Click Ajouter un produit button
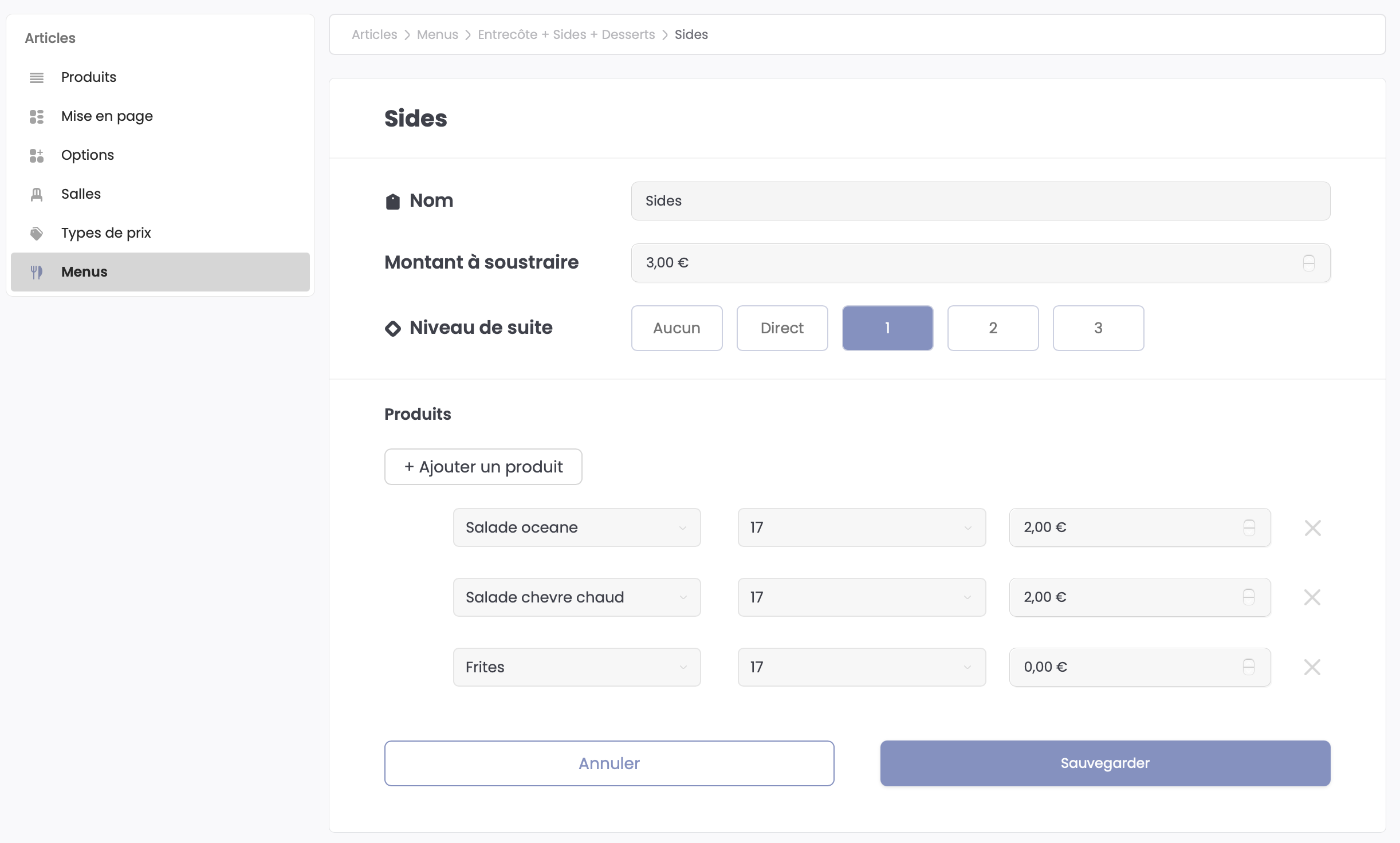 (483, 467)
